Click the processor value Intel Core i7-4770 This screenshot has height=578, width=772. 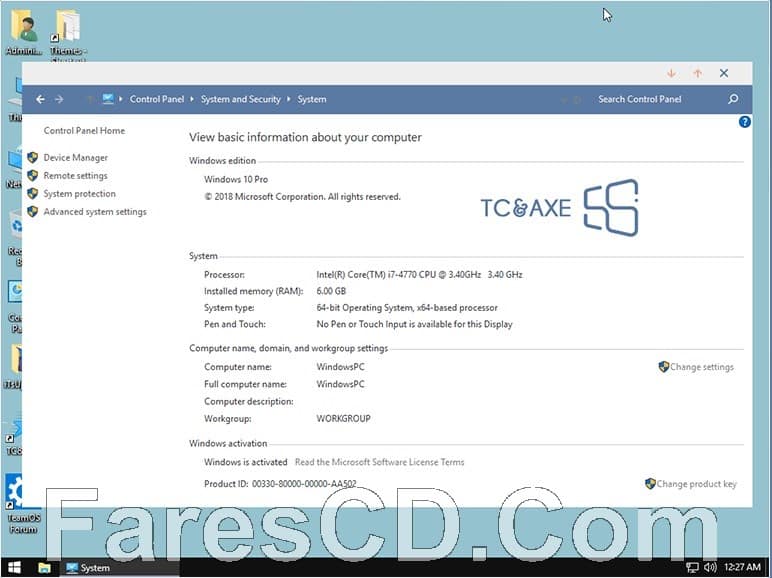(x=419, y=274)
